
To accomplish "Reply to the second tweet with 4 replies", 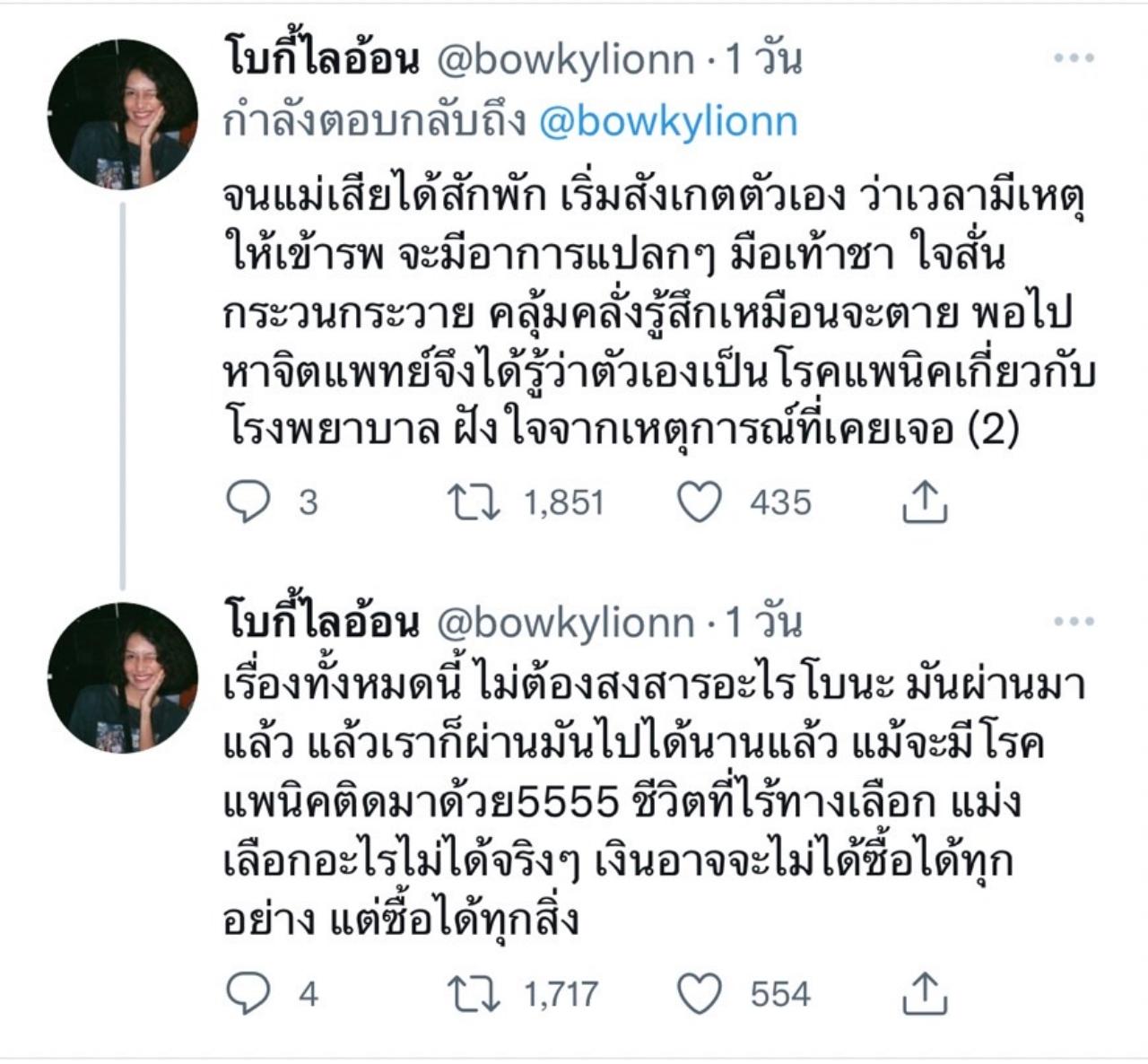I will coord(248,994).
